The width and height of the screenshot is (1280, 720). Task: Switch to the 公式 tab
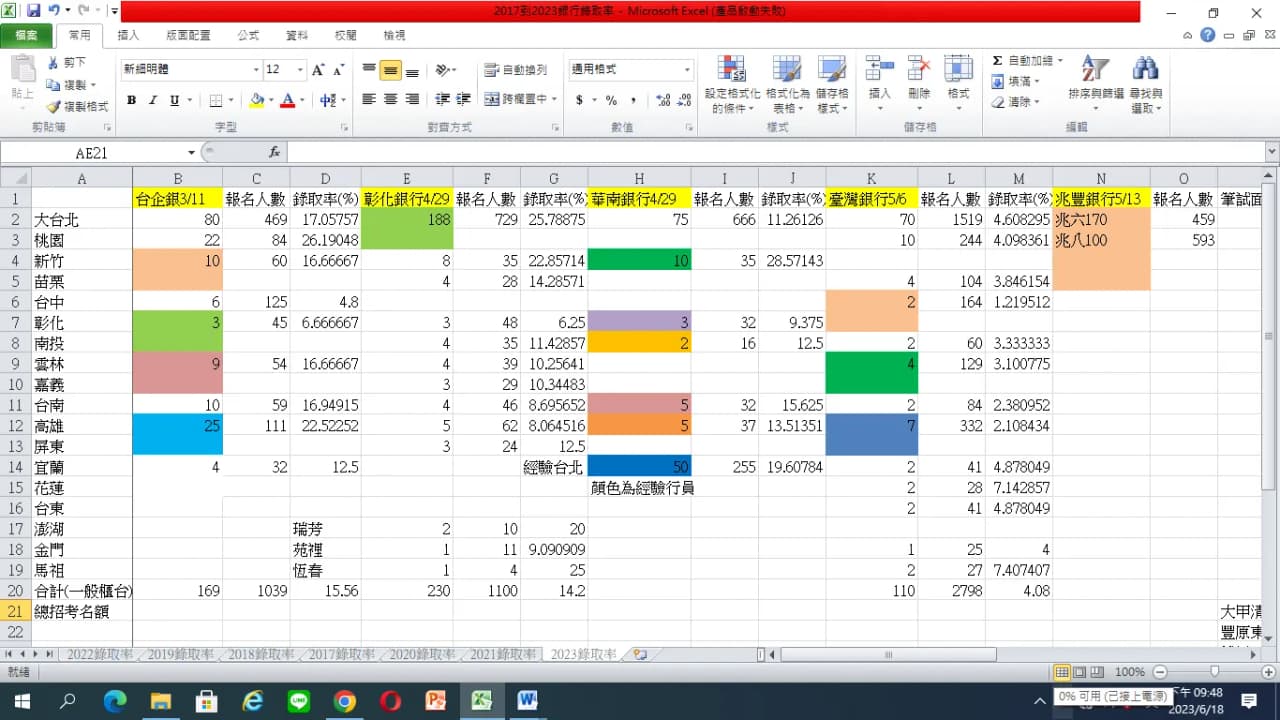(x=248, y=35)
